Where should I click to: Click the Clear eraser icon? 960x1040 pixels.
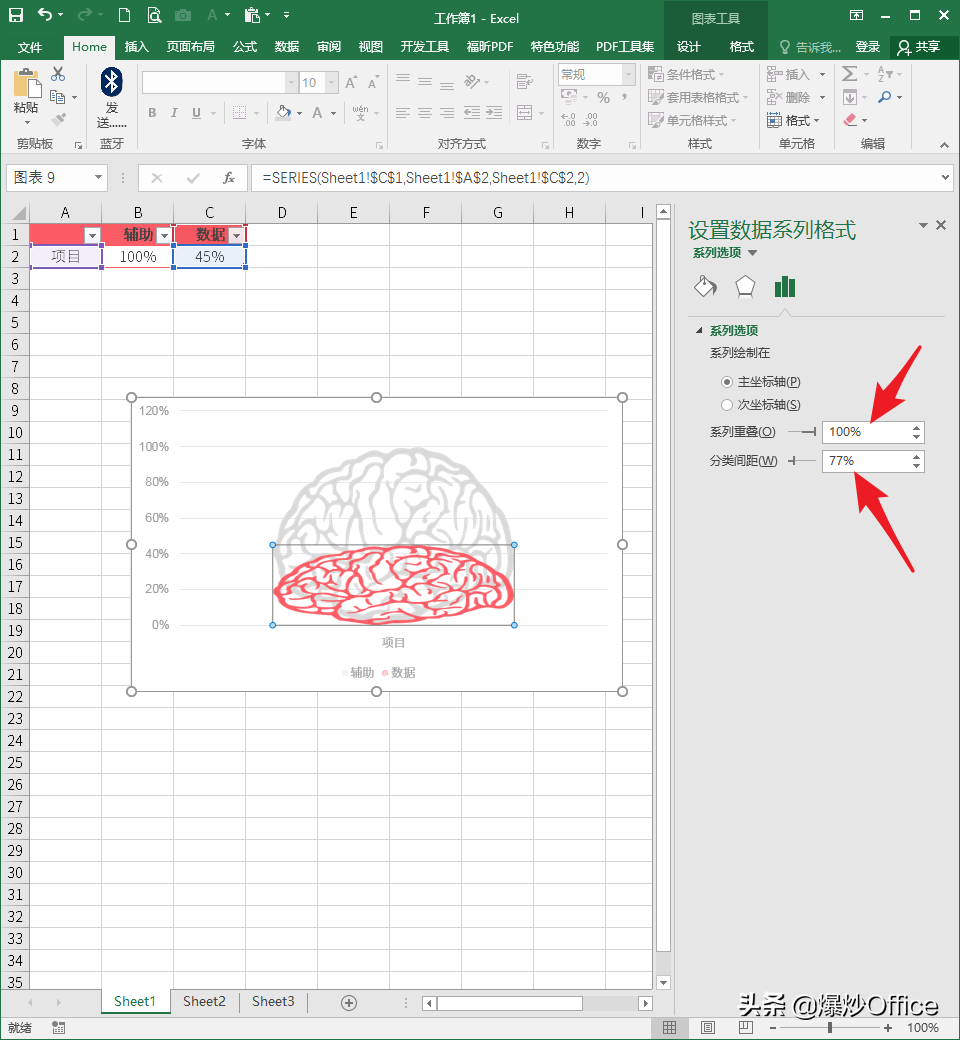tap(850, 120)
